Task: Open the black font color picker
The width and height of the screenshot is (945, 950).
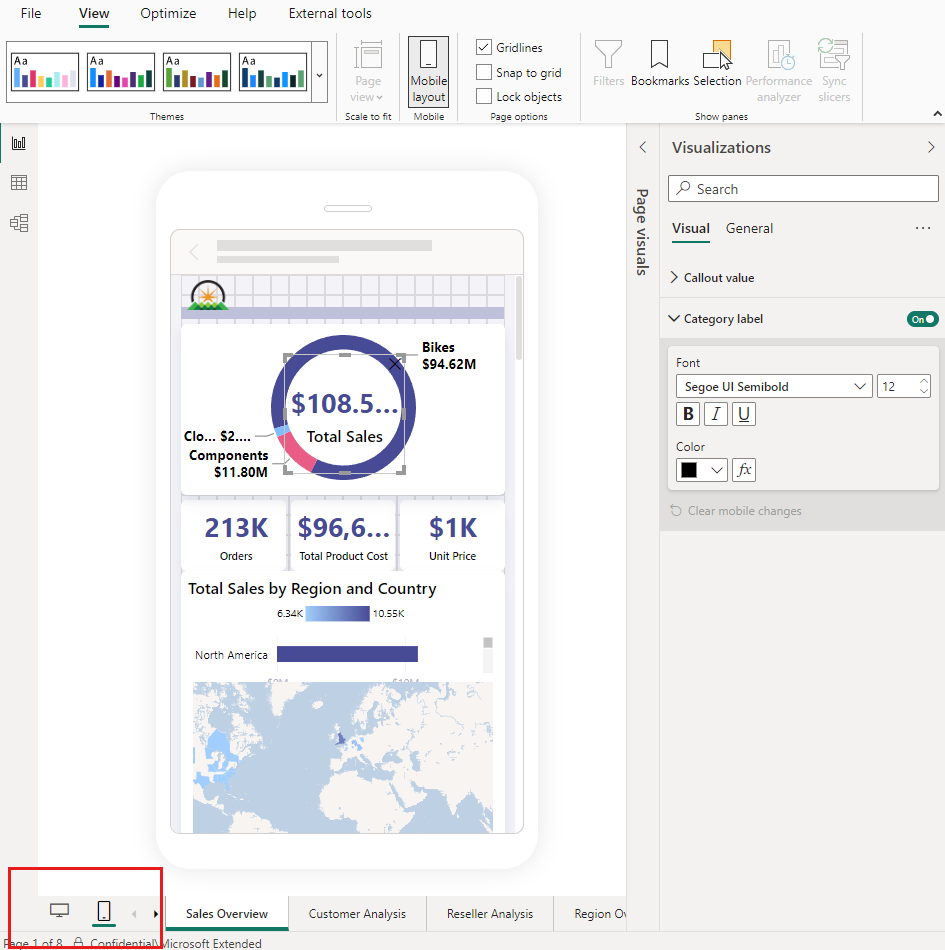Action: [x=702, y=470]
